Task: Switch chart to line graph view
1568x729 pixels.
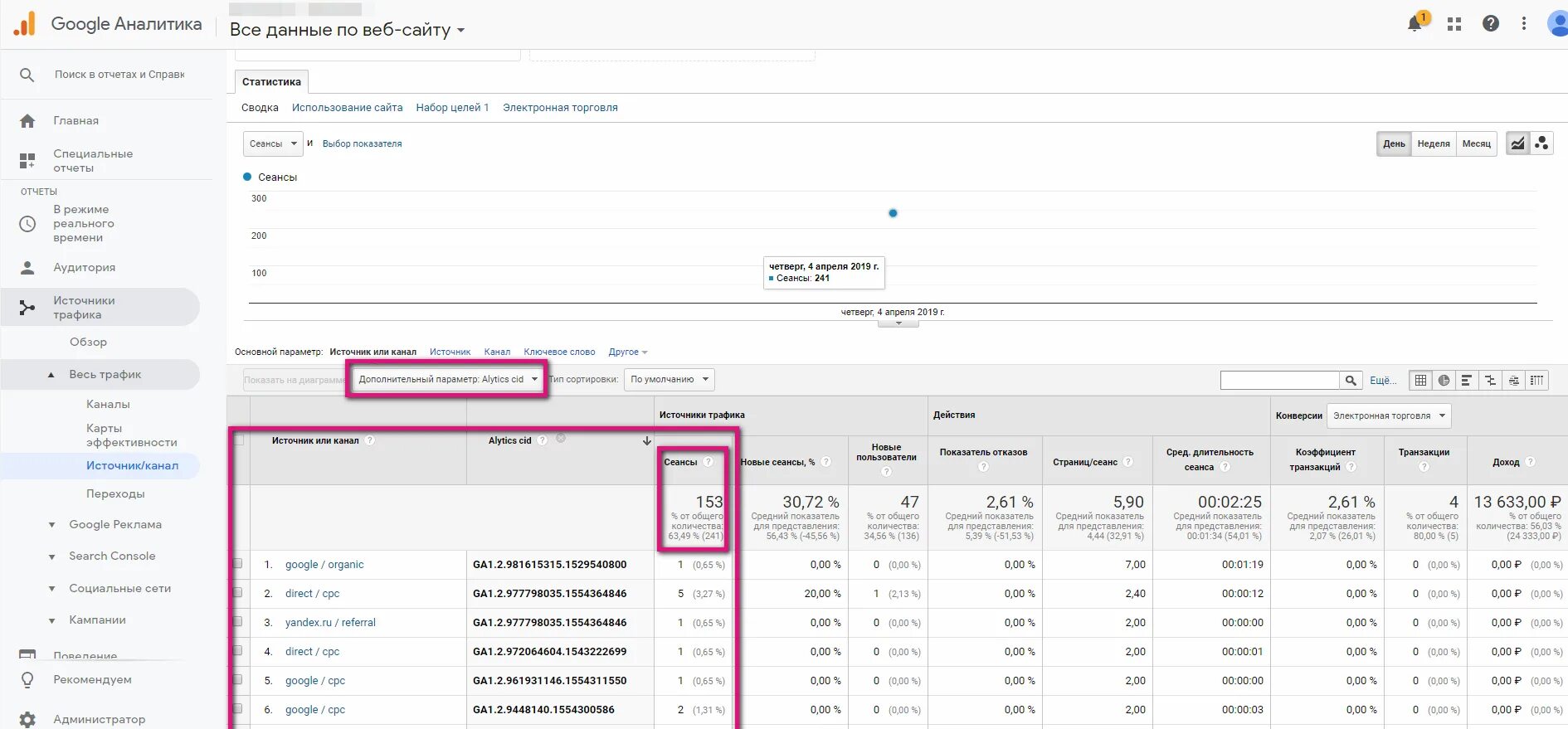Action: [1517, 143]
